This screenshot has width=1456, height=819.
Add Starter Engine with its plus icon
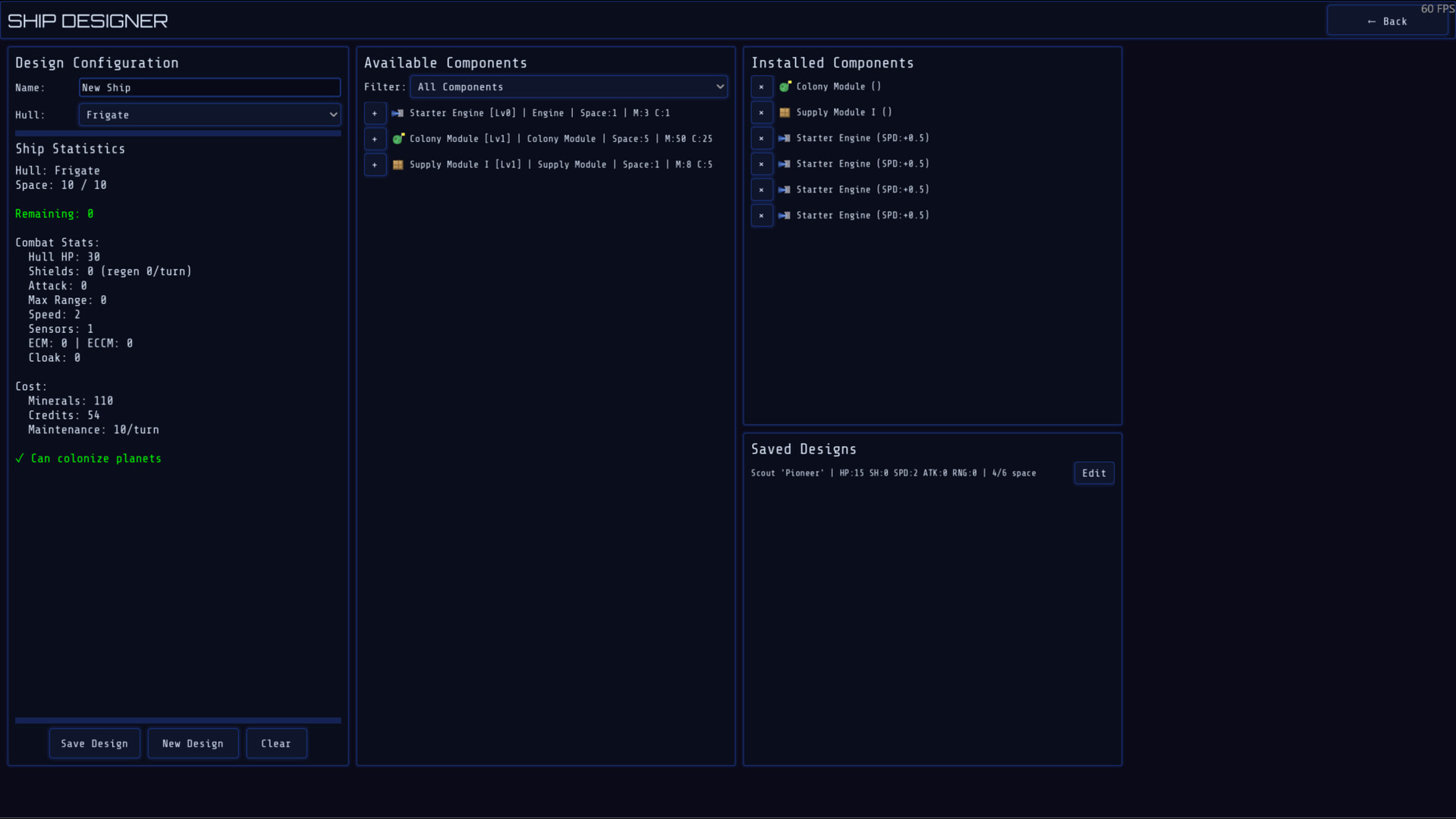click(375, 113)
